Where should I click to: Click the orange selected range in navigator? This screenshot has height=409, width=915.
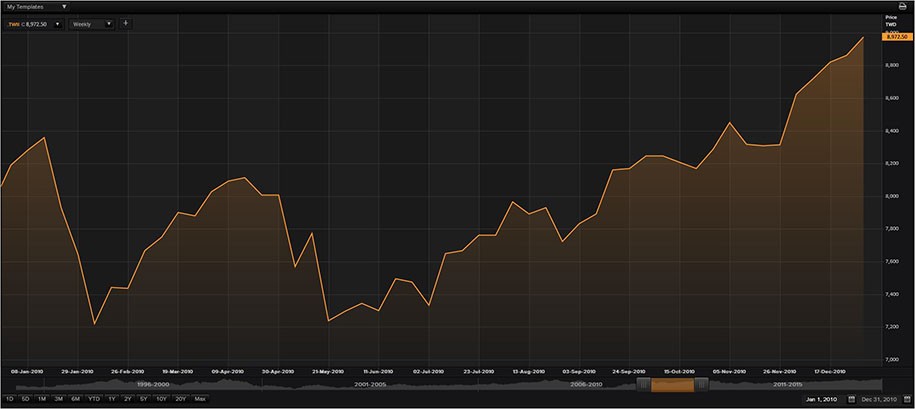[672, 385]
